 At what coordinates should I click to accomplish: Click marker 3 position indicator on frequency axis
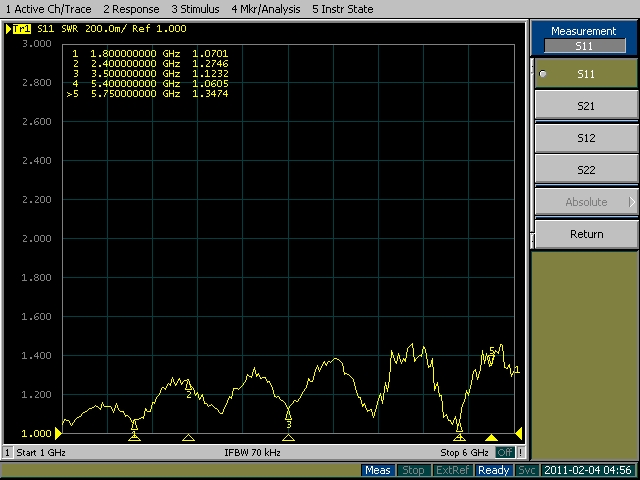click(289, 438)
